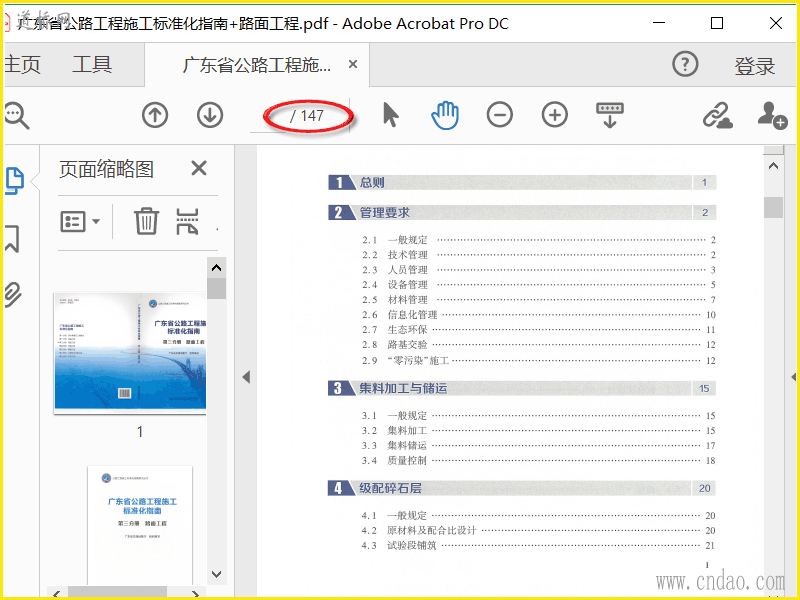800x600 pixels.
Task: Open the scrolling page display tool
Action: pos(610,115)
